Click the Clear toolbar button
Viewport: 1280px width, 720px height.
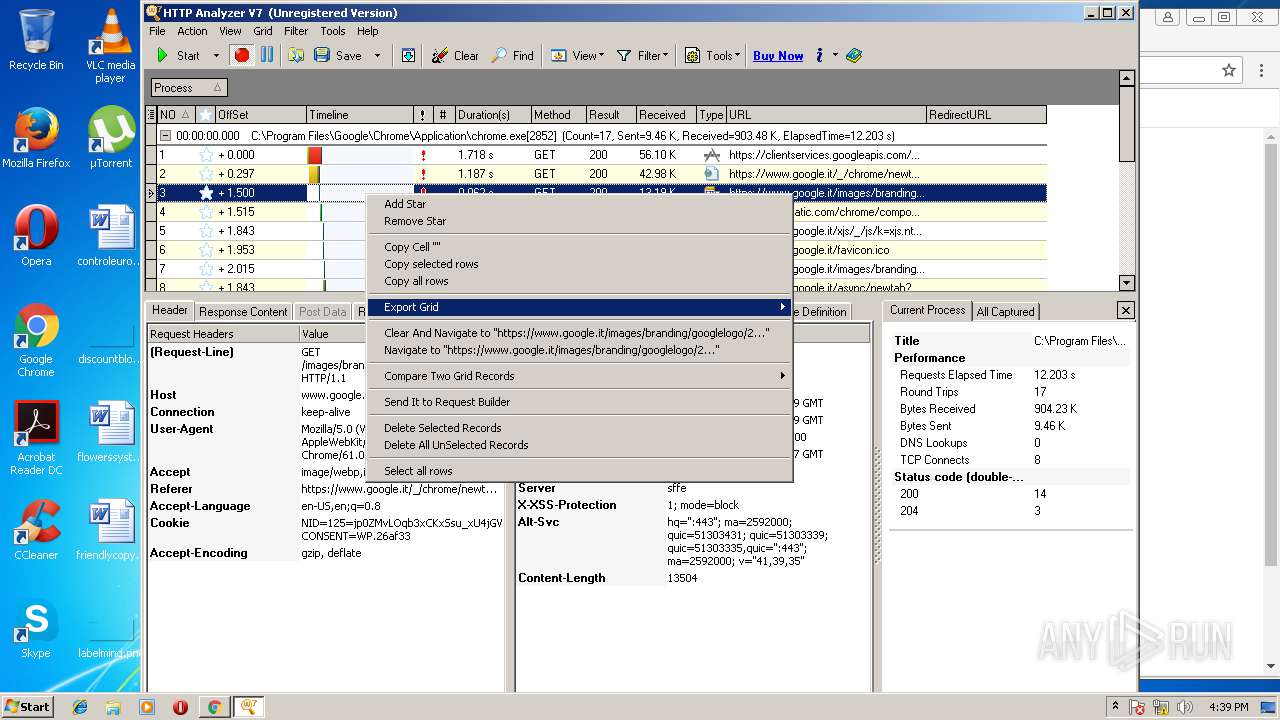coord(455,56)
